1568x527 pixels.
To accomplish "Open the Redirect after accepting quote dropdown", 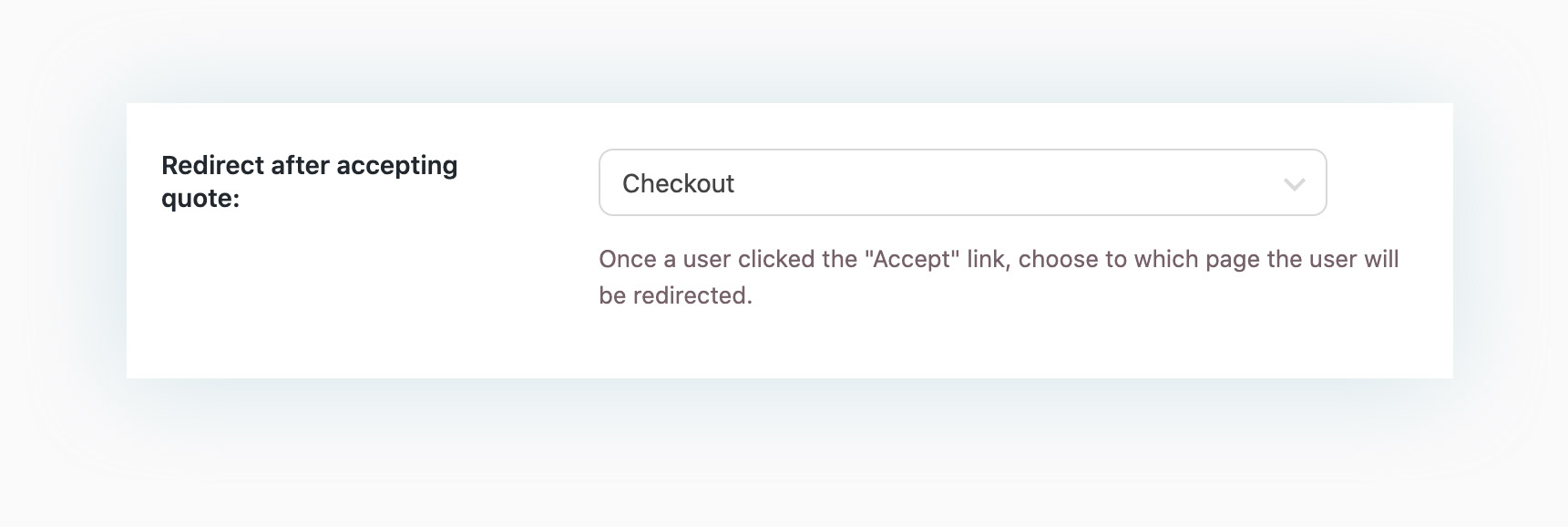I will click(x=961, y=183).
